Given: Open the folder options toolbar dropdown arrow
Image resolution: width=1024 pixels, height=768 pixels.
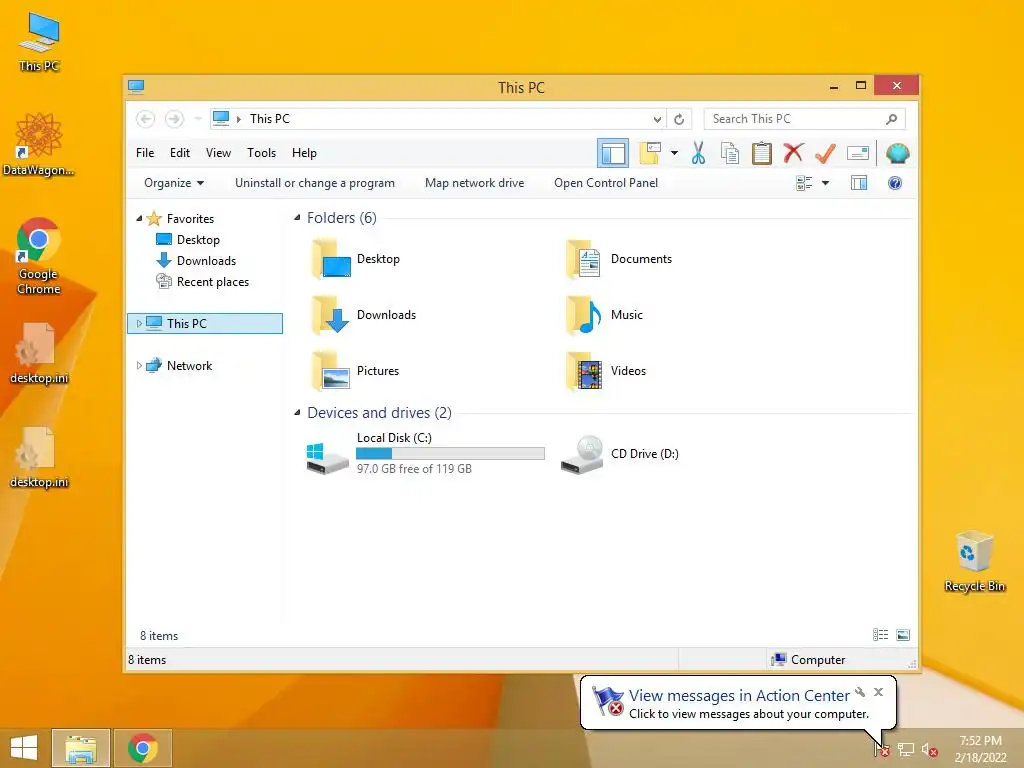Looking at the screenshot, I should pyautogui.click(x=675, y=153).
